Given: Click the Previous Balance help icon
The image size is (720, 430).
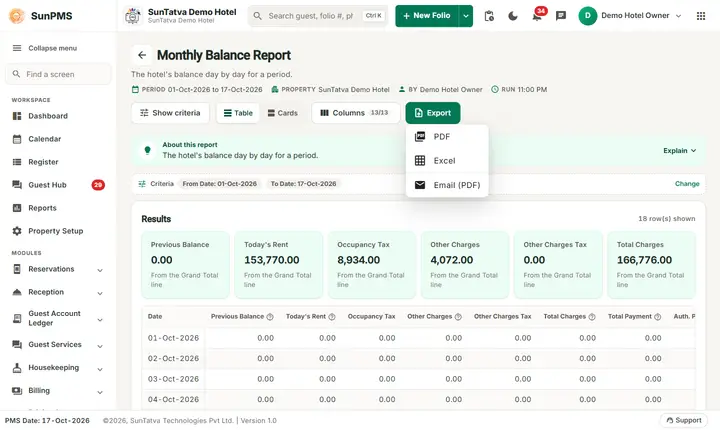Looking at the screenshot, I should coord(270,317).
